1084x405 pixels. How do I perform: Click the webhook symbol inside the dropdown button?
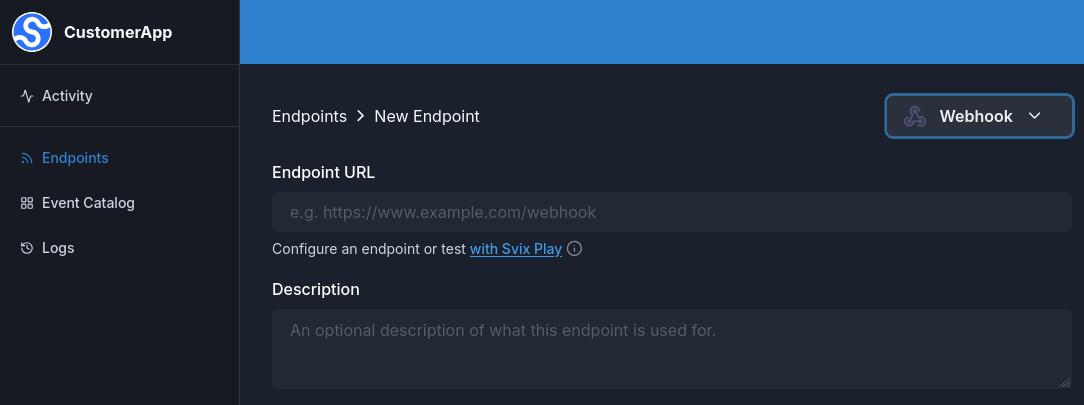[914, 117]
